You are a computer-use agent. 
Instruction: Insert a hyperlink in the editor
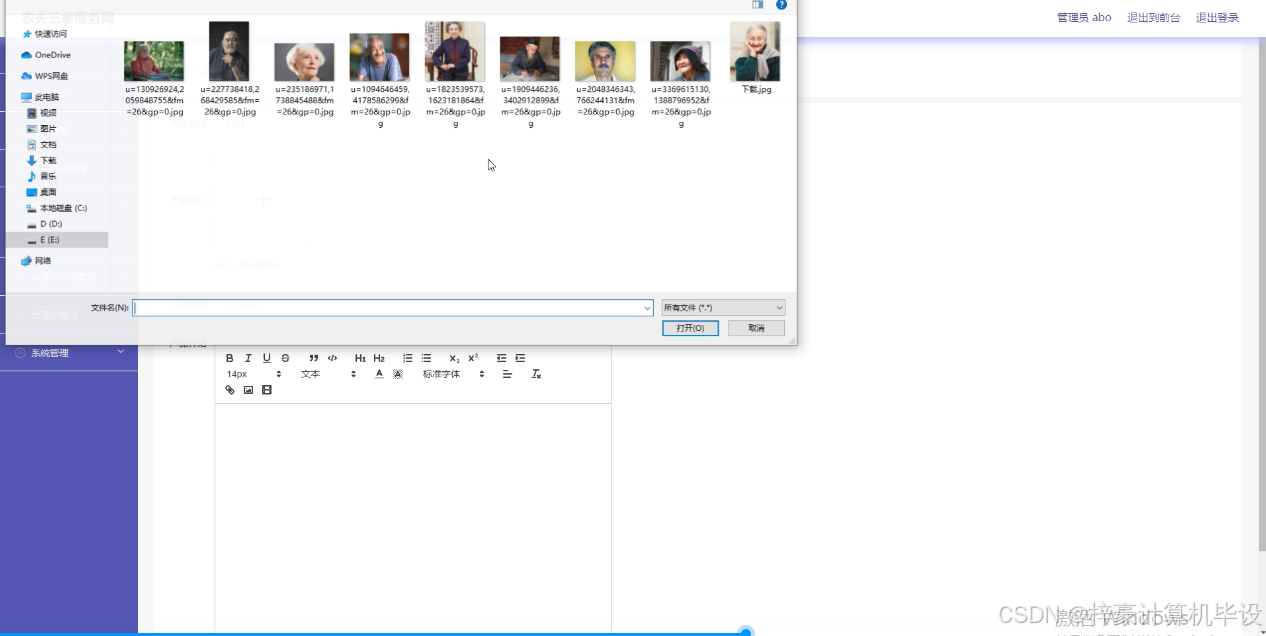click(229, 390)
